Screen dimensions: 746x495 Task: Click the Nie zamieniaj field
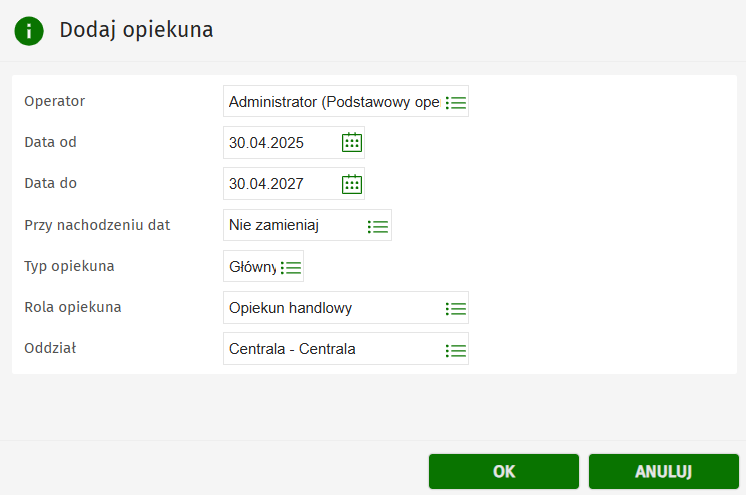click(292, 226)
